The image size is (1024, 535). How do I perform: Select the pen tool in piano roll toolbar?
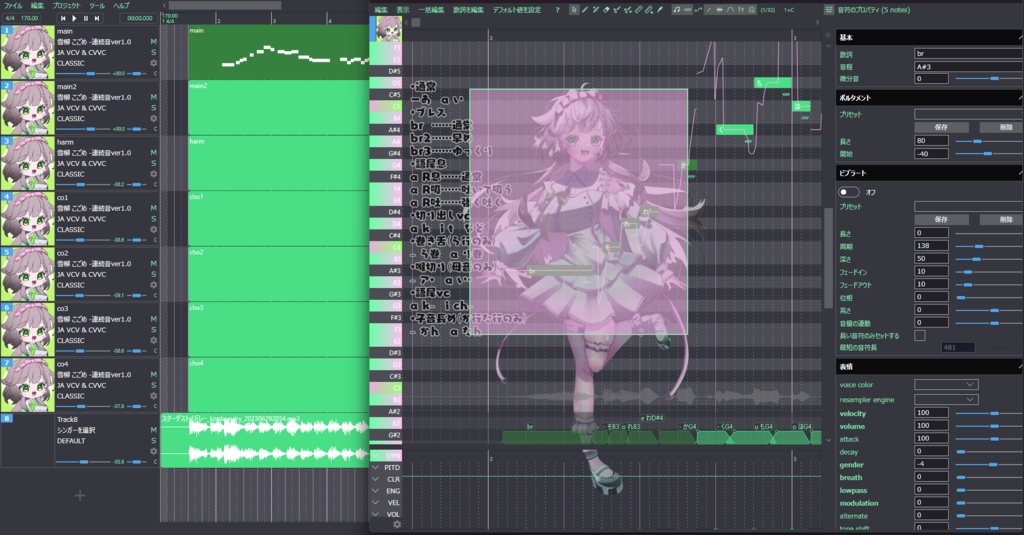(x=585, y=10)
